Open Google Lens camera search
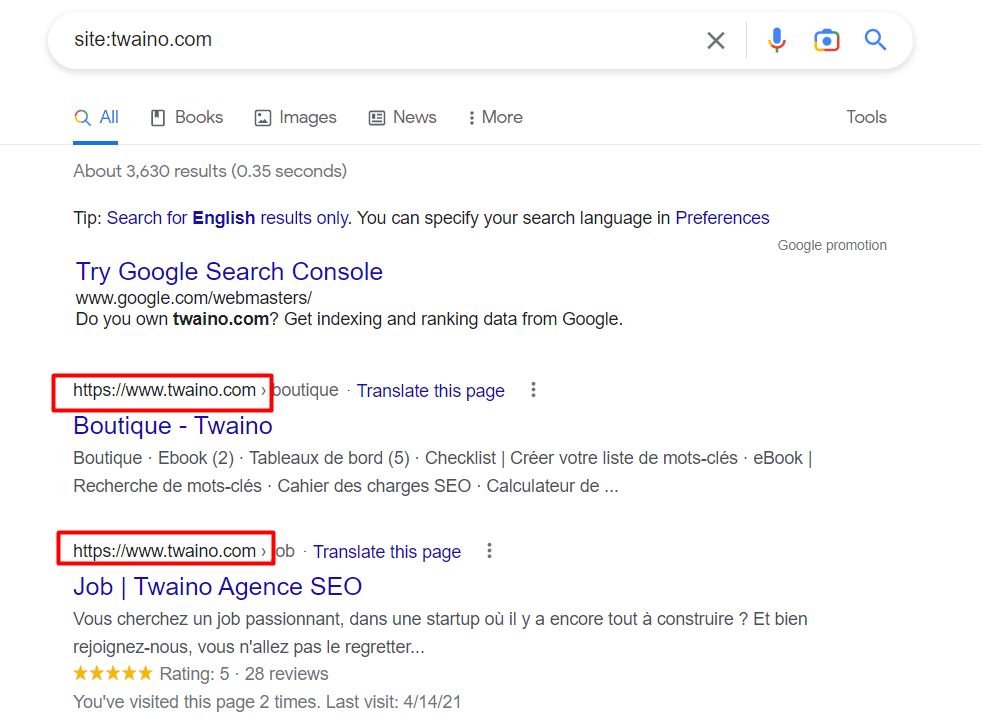This screenshot has width=981, height=721. point(827,40)
